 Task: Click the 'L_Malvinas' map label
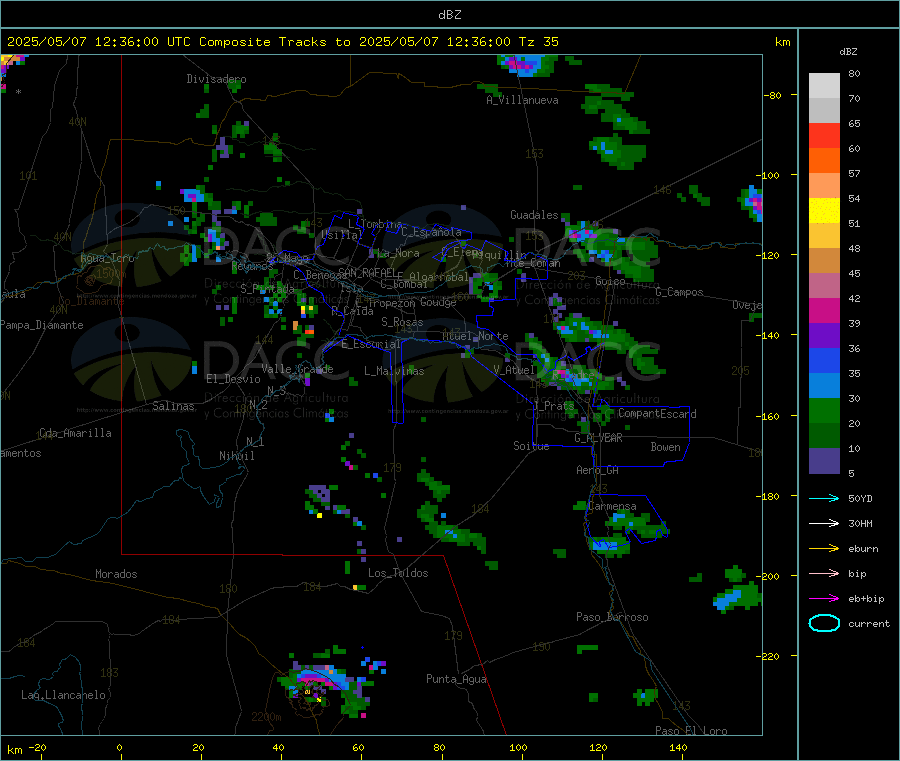pos(394,371)
